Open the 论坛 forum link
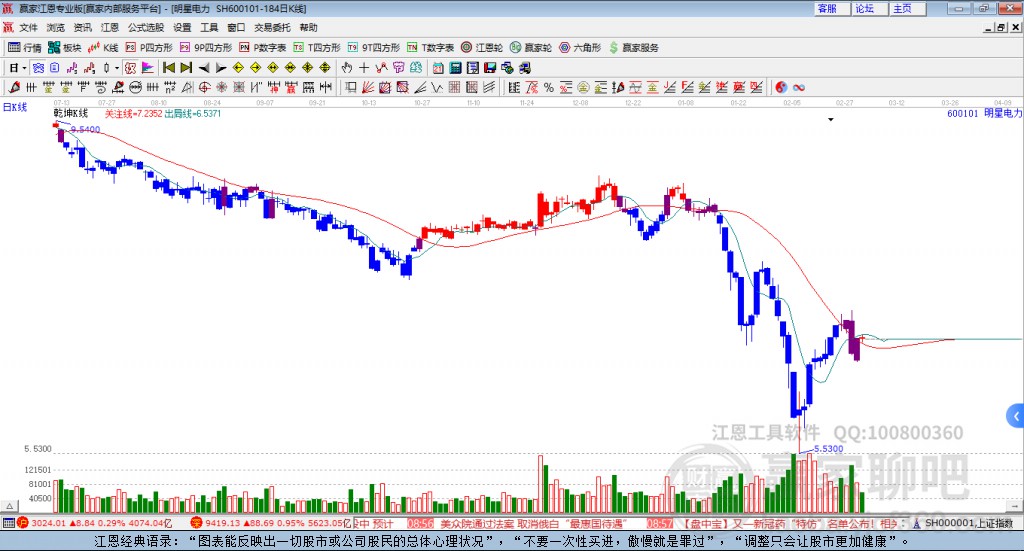Screen dimensions: 1024x551 click(x=871, y=8)
